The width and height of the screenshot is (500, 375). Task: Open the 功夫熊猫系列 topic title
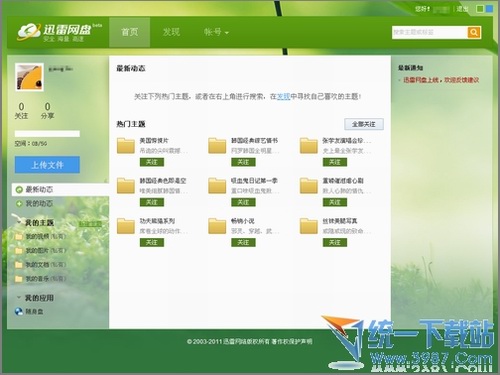(157, 221)
